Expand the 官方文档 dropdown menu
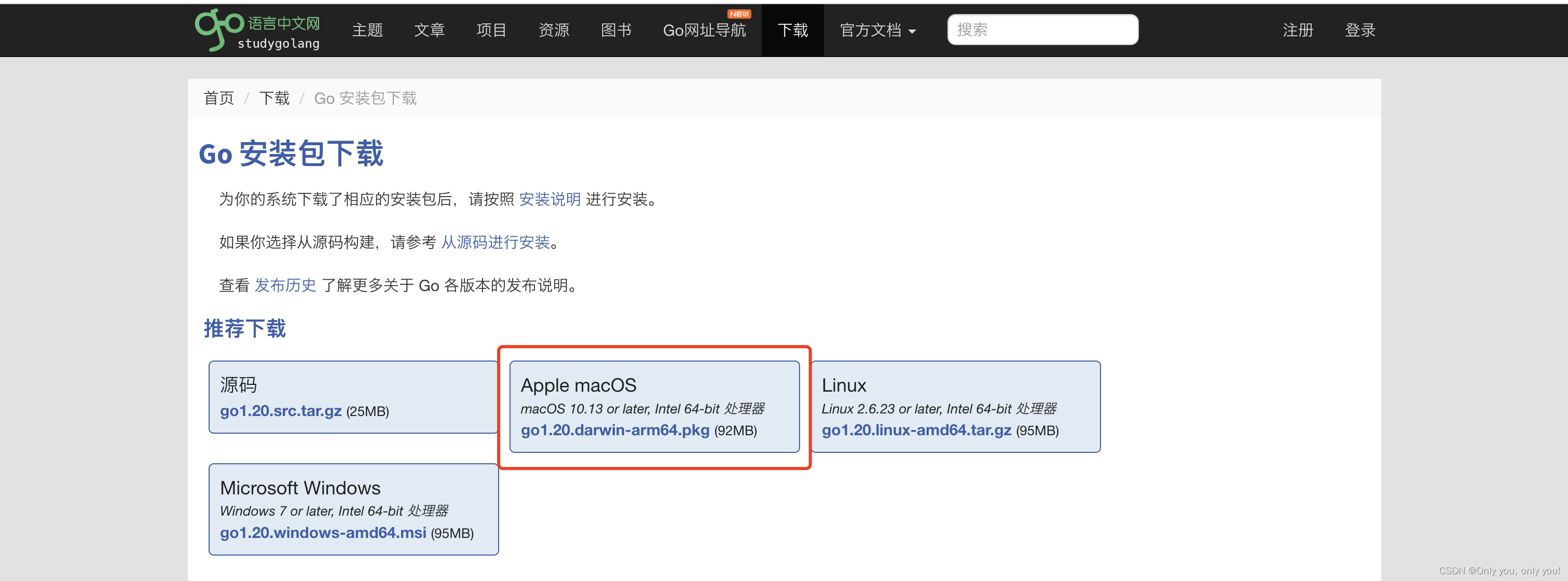Viewport: 1568px width, 581px height. click(879, 29)
